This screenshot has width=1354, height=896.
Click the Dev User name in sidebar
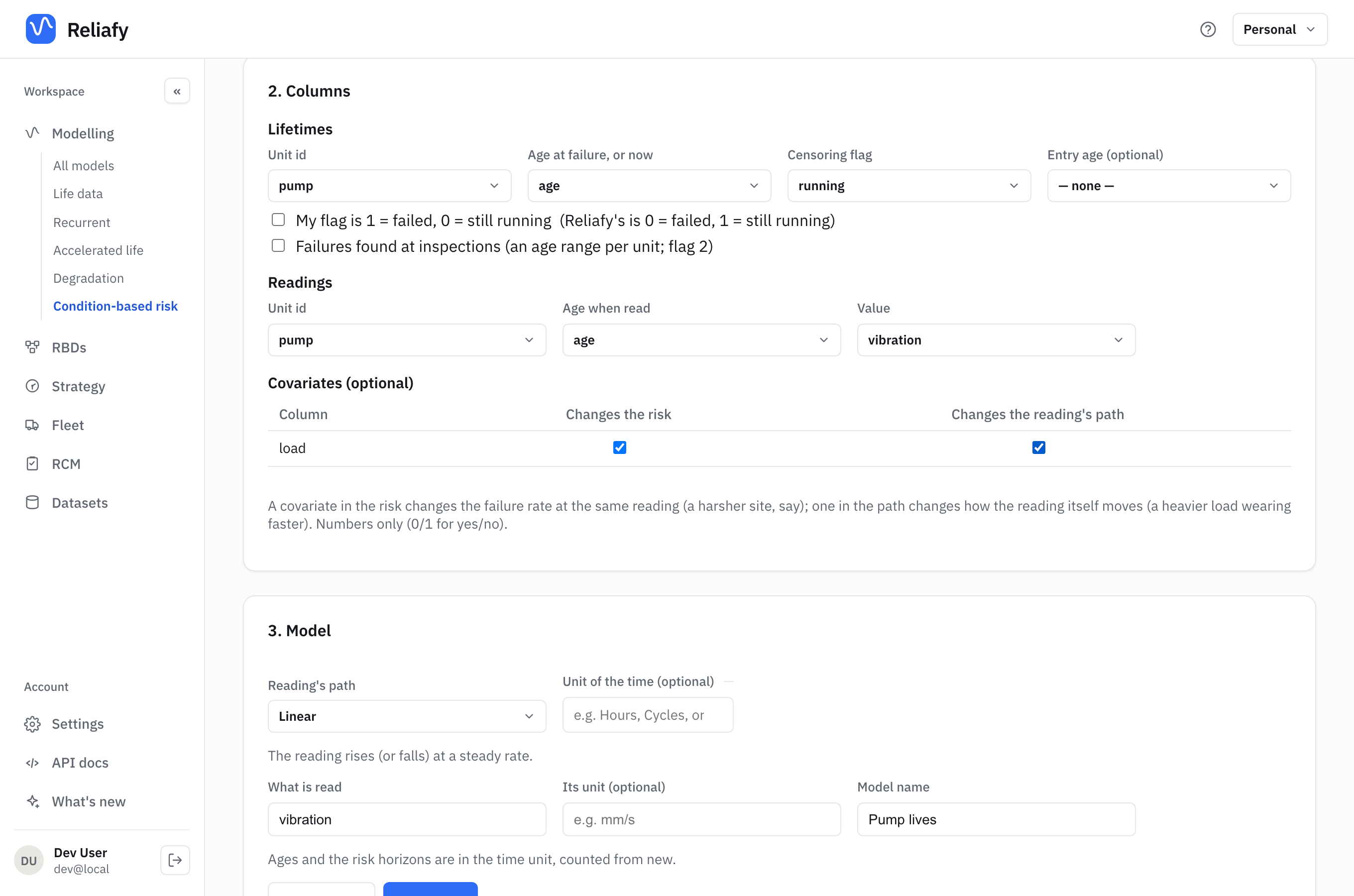click(x=81, y=852)
